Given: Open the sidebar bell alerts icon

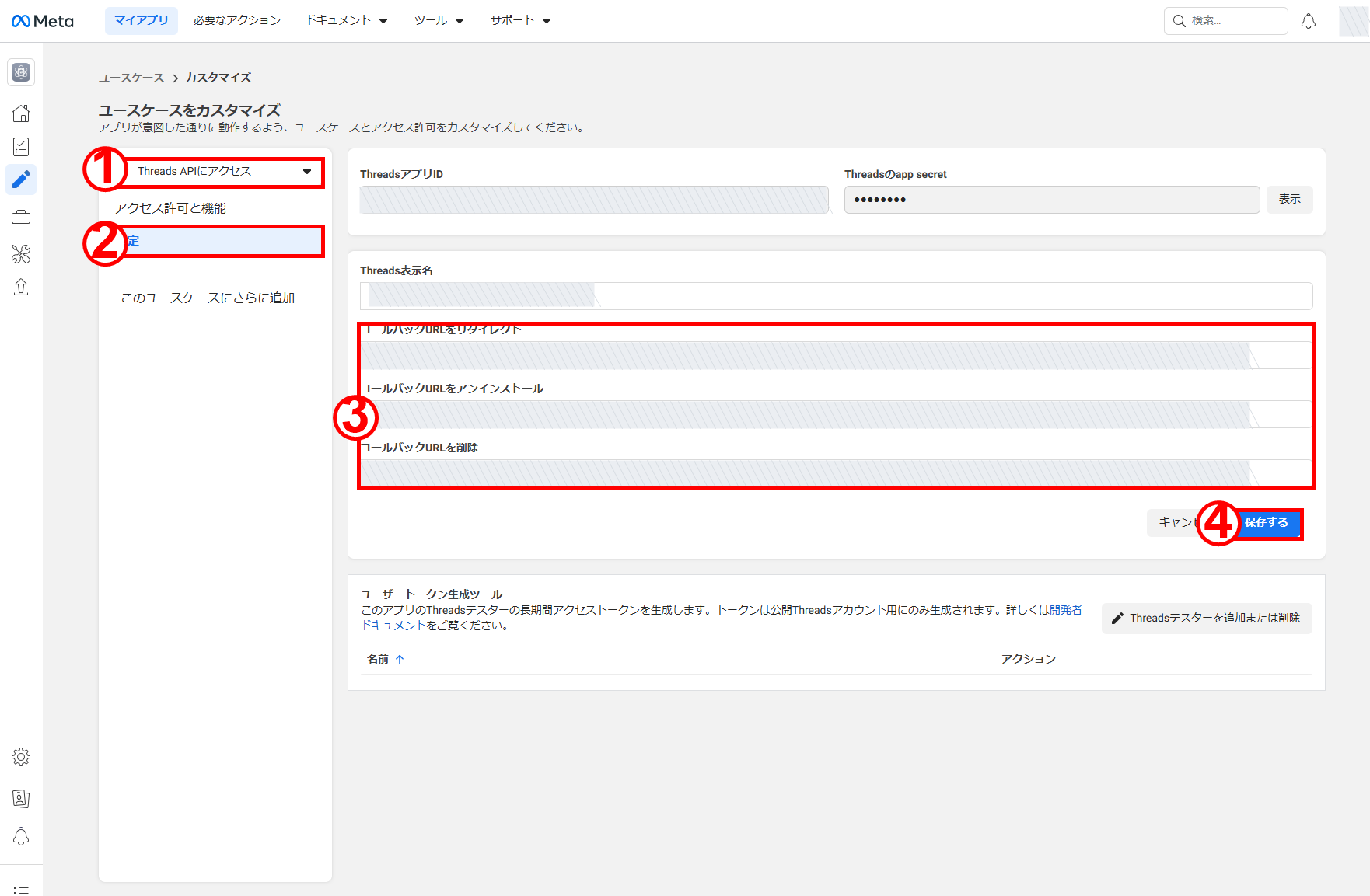Looking at the screenshot, I should point(21,836).
